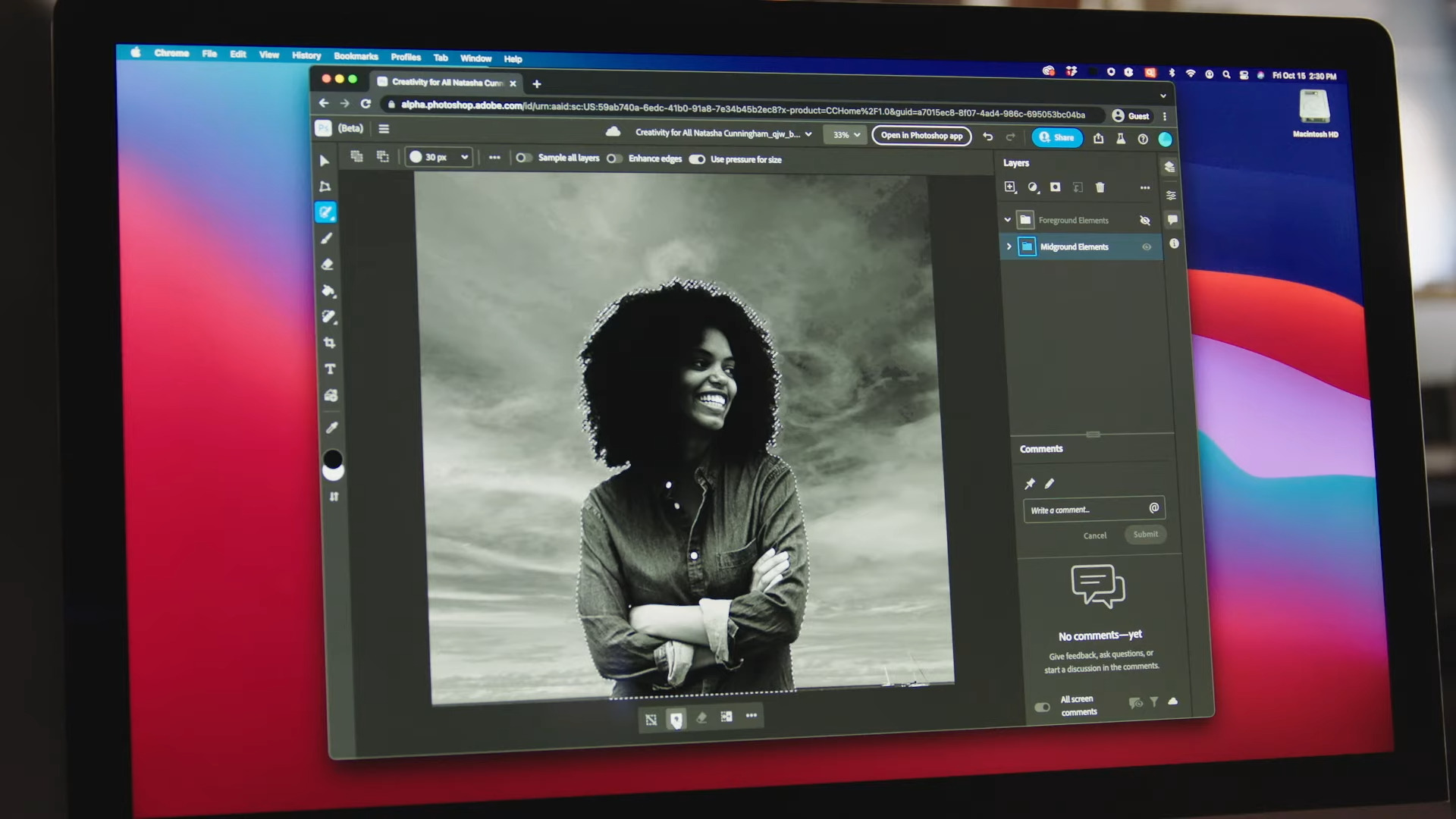Toggle Sample all layers switch
Screen dimensions: 1456x819
point(522,158)
